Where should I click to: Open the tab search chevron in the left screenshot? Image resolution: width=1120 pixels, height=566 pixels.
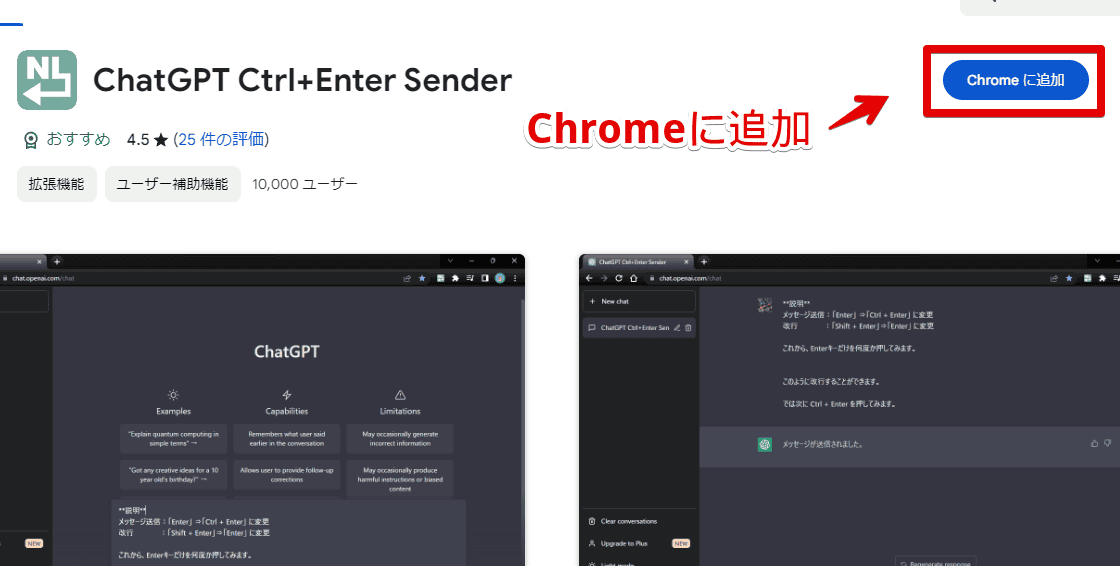(450, 262)
